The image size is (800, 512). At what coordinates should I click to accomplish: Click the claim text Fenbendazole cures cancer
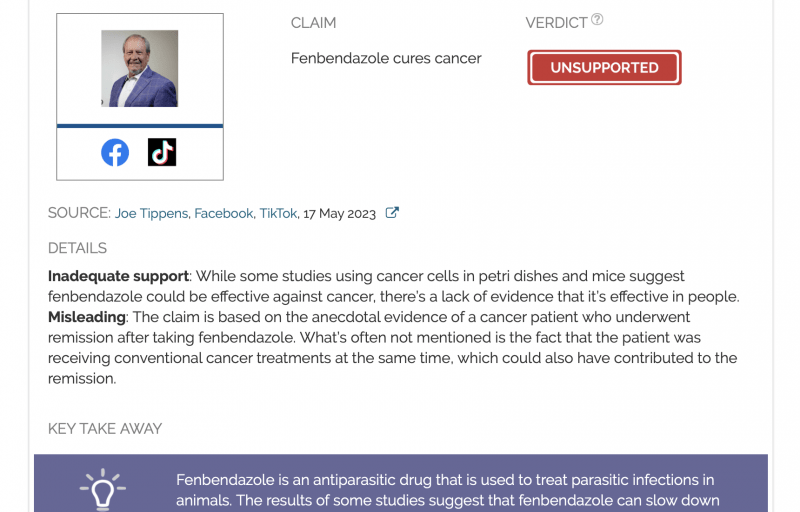[x=386, y=58]
